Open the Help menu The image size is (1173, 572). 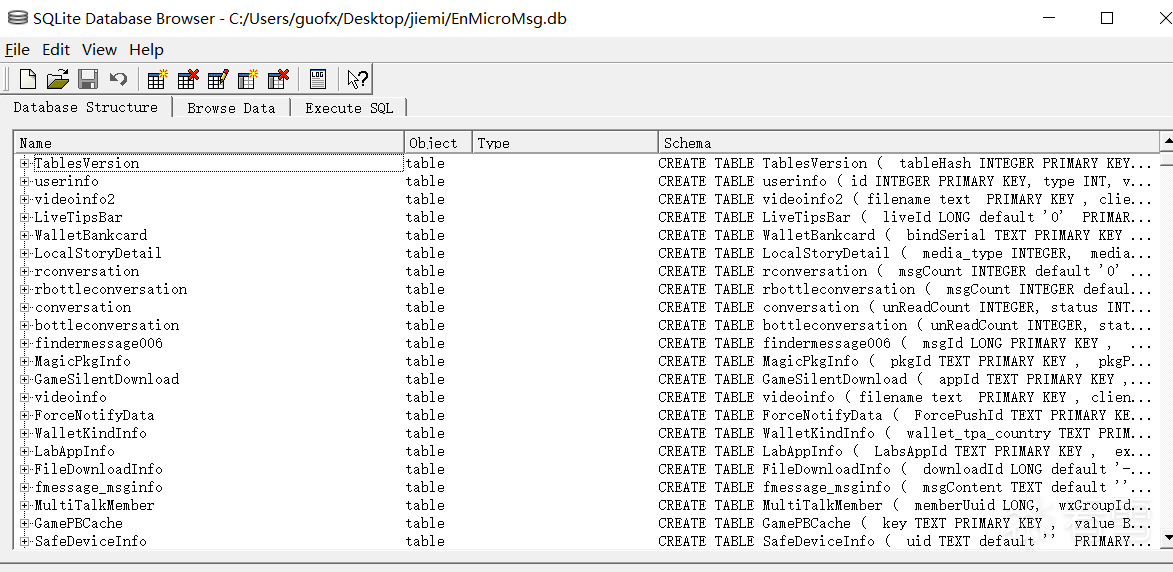pos(146,49)
